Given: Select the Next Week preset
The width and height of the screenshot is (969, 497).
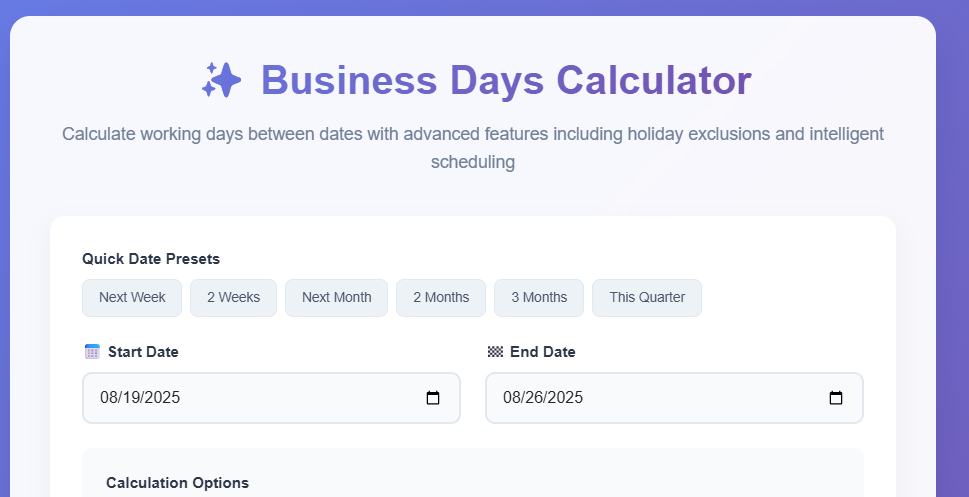Looking at the screenshot, I should point(132,298).
